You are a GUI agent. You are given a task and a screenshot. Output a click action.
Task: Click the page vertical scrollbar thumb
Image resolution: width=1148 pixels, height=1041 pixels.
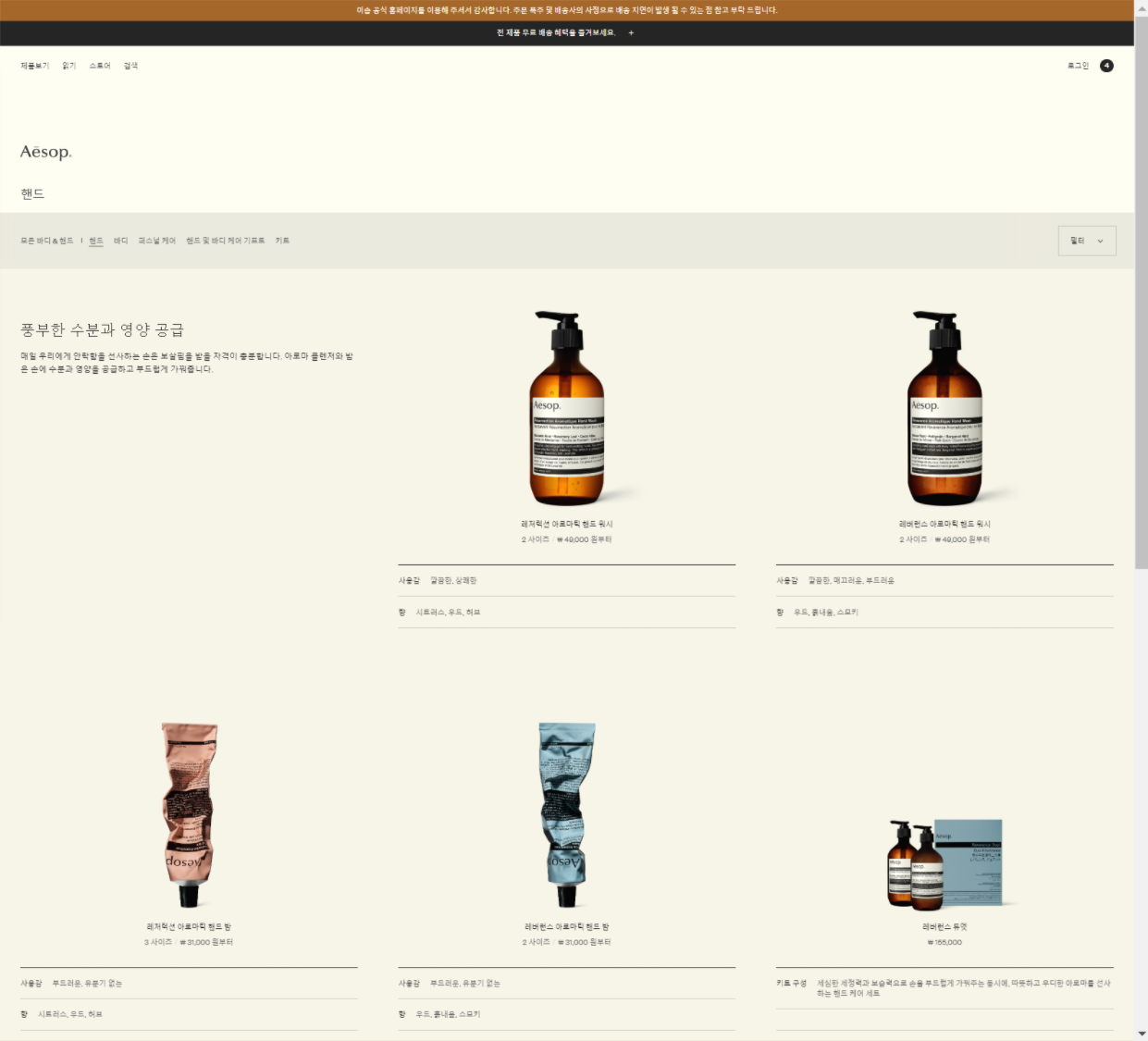coord(1141,291)
